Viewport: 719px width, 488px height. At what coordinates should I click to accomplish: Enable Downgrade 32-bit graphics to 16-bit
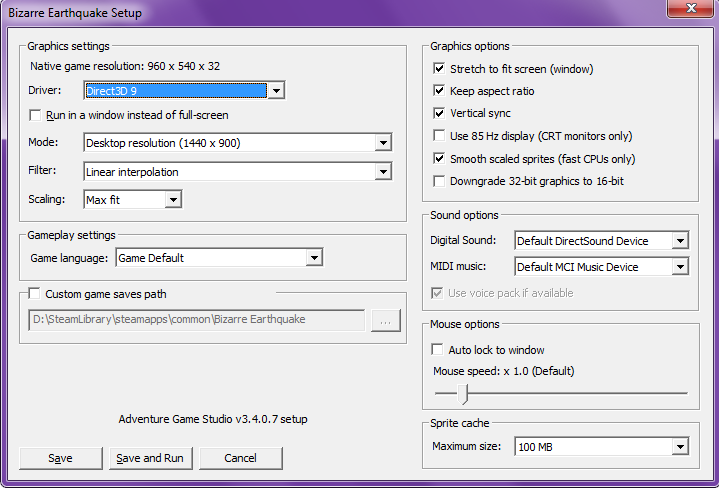(439, 181)
